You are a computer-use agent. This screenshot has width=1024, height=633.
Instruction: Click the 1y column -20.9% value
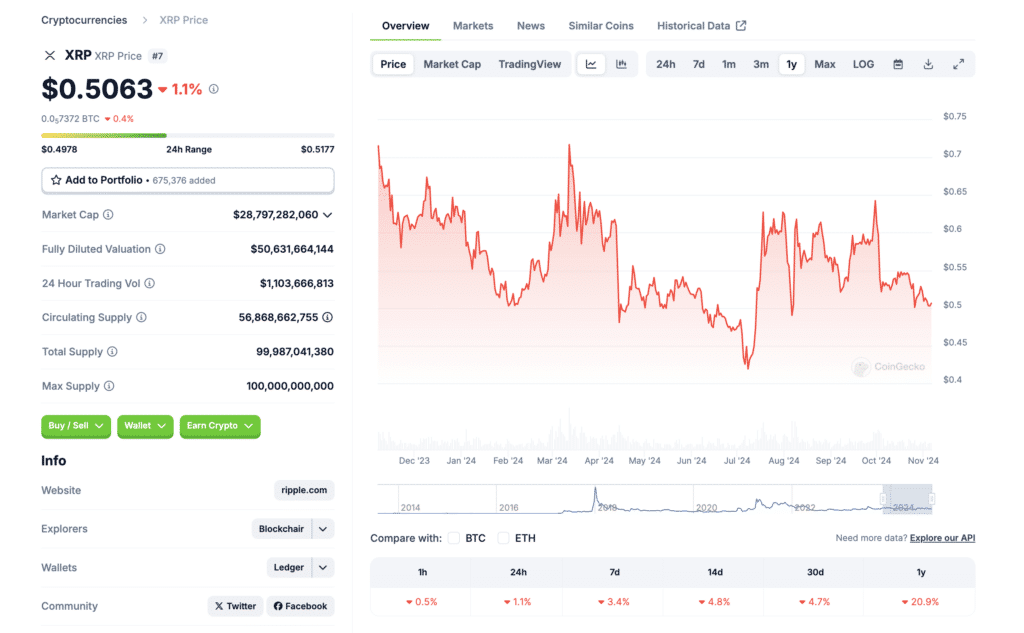click(920, 602)
